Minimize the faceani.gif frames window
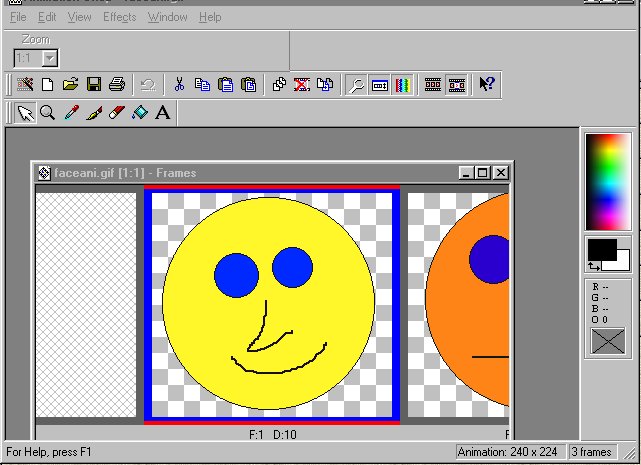The image size is (641, 465). 466,173
